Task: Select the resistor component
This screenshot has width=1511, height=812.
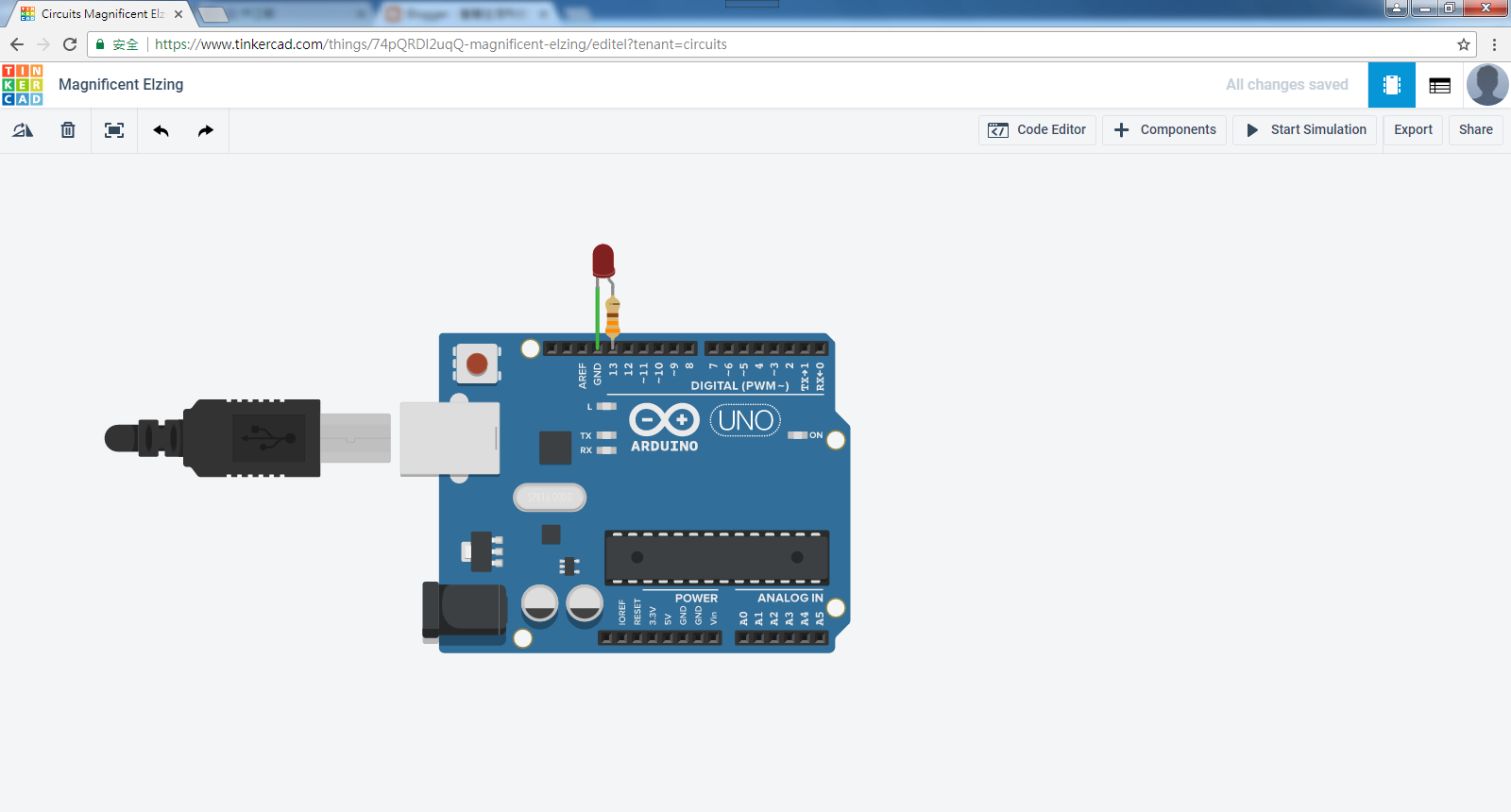Action: coord(613,317)
